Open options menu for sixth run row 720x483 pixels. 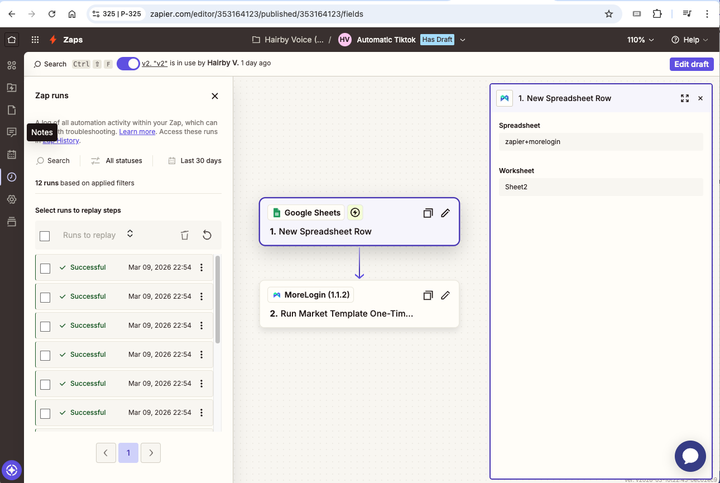click(201, 412)
